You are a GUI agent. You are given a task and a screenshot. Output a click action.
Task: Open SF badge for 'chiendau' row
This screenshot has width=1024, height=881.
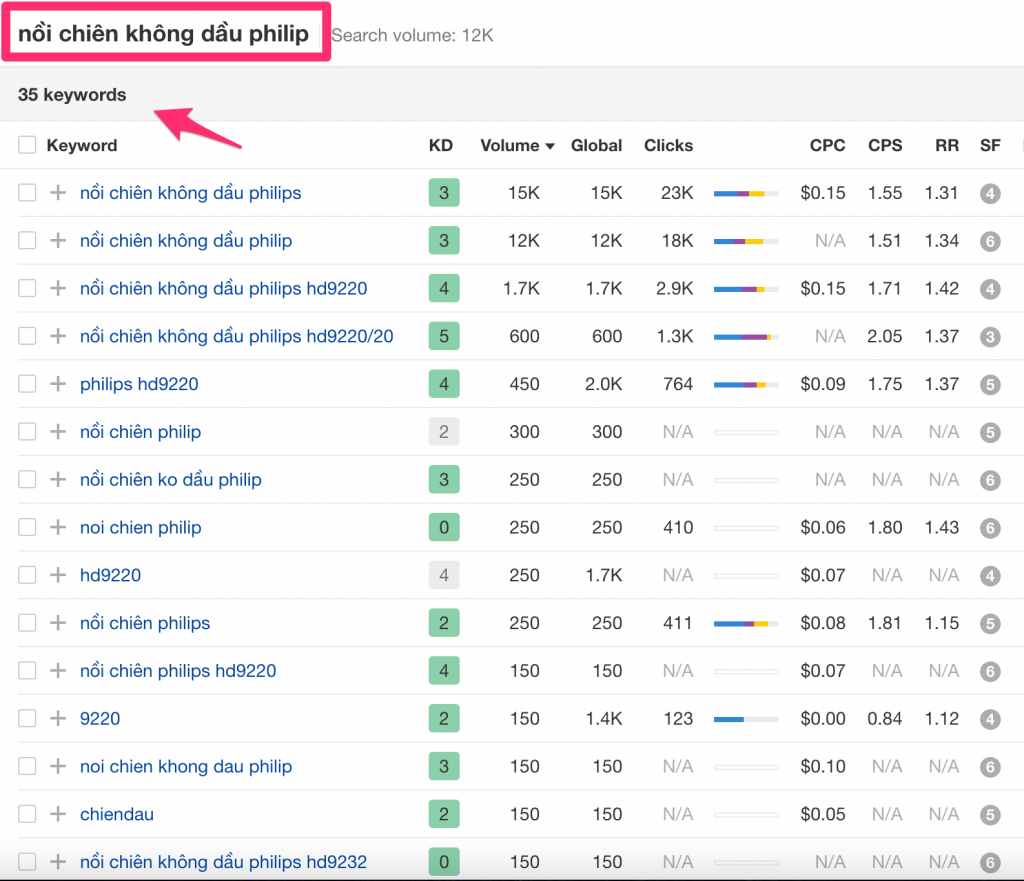pyautogui.click(x=990, y=814)
